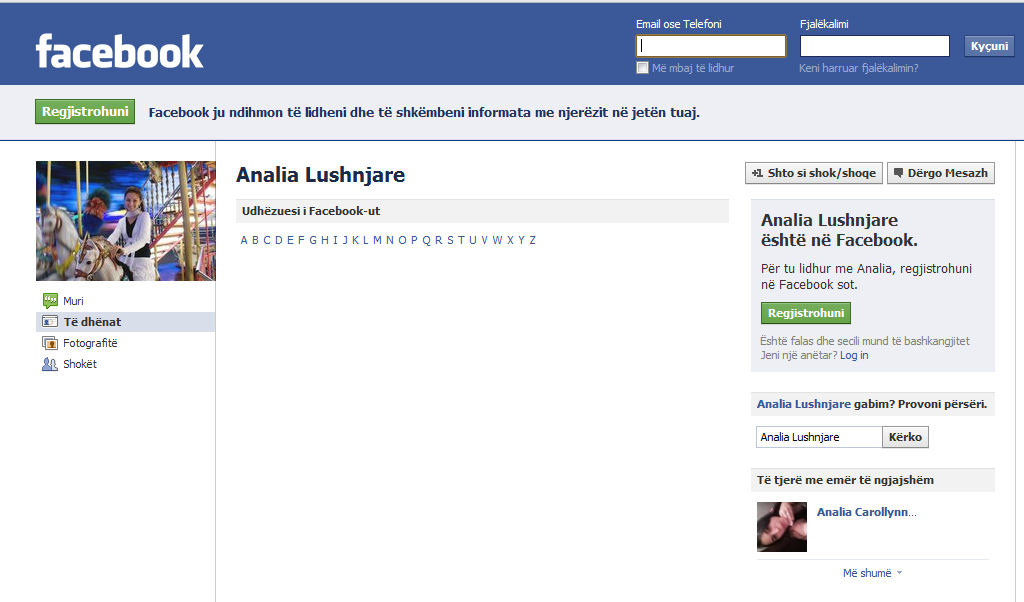Viewport: 1024px width, 602px height.
Task: Select letter L in the directory
Action: [x=366, y=240]
